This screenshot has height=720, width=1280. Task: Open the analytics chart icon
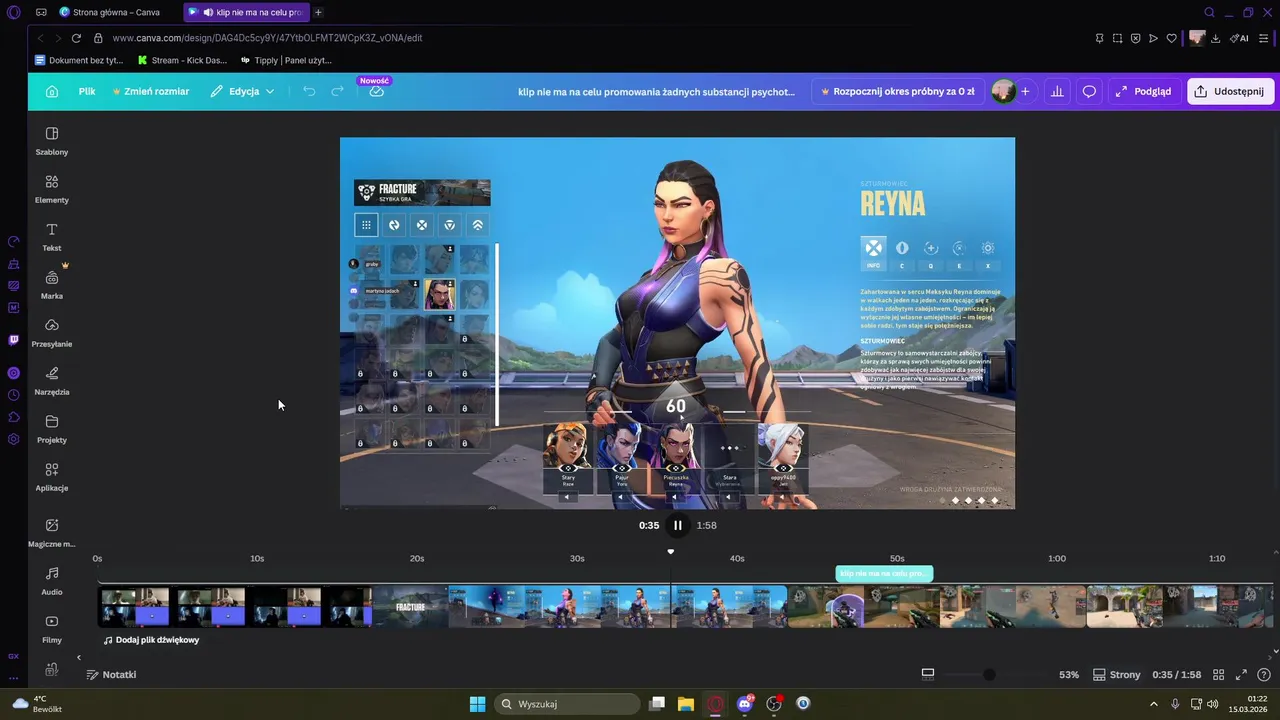[1057, 91]
